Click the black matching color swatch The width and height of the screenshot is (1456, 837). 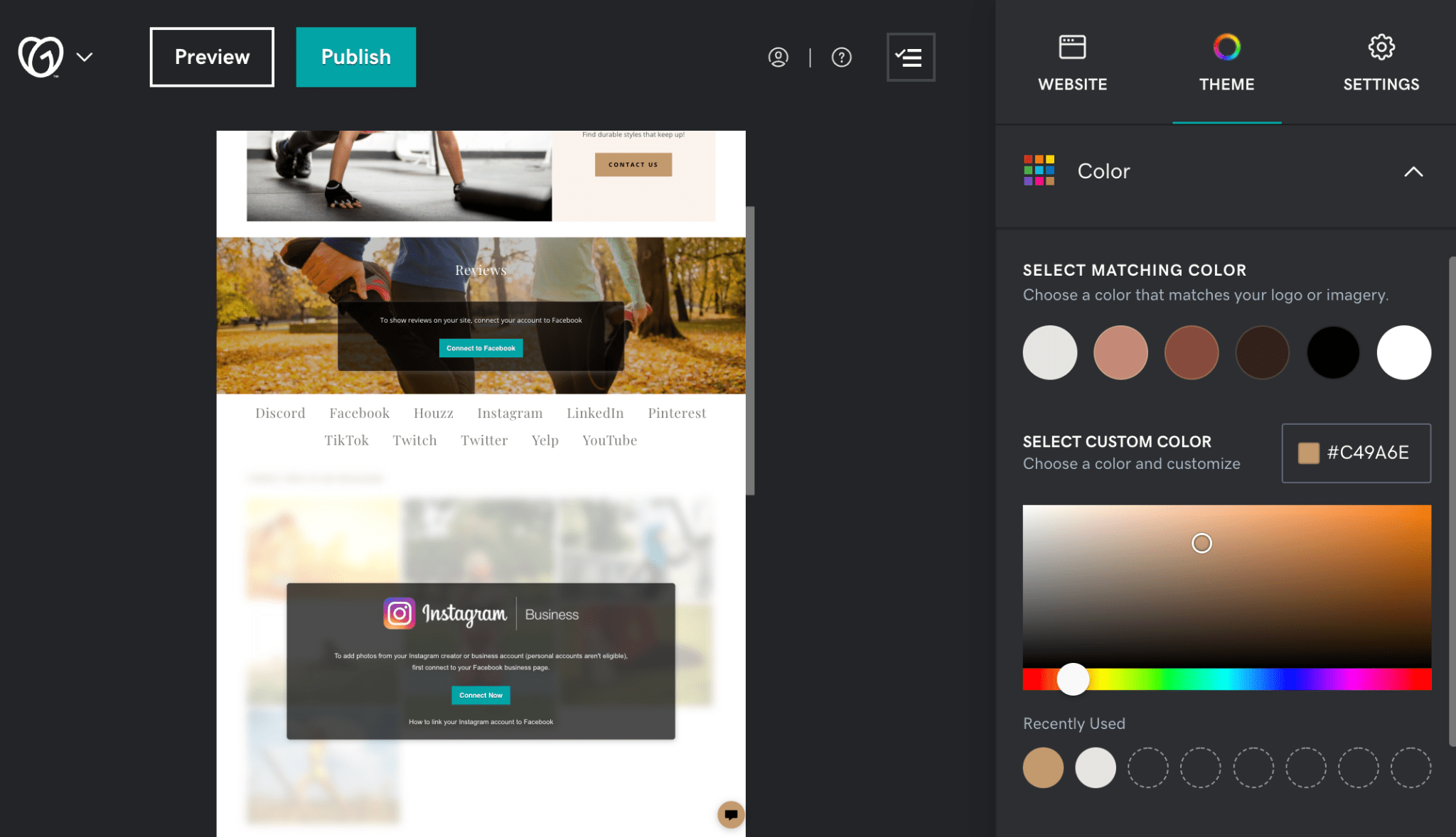1334,352
